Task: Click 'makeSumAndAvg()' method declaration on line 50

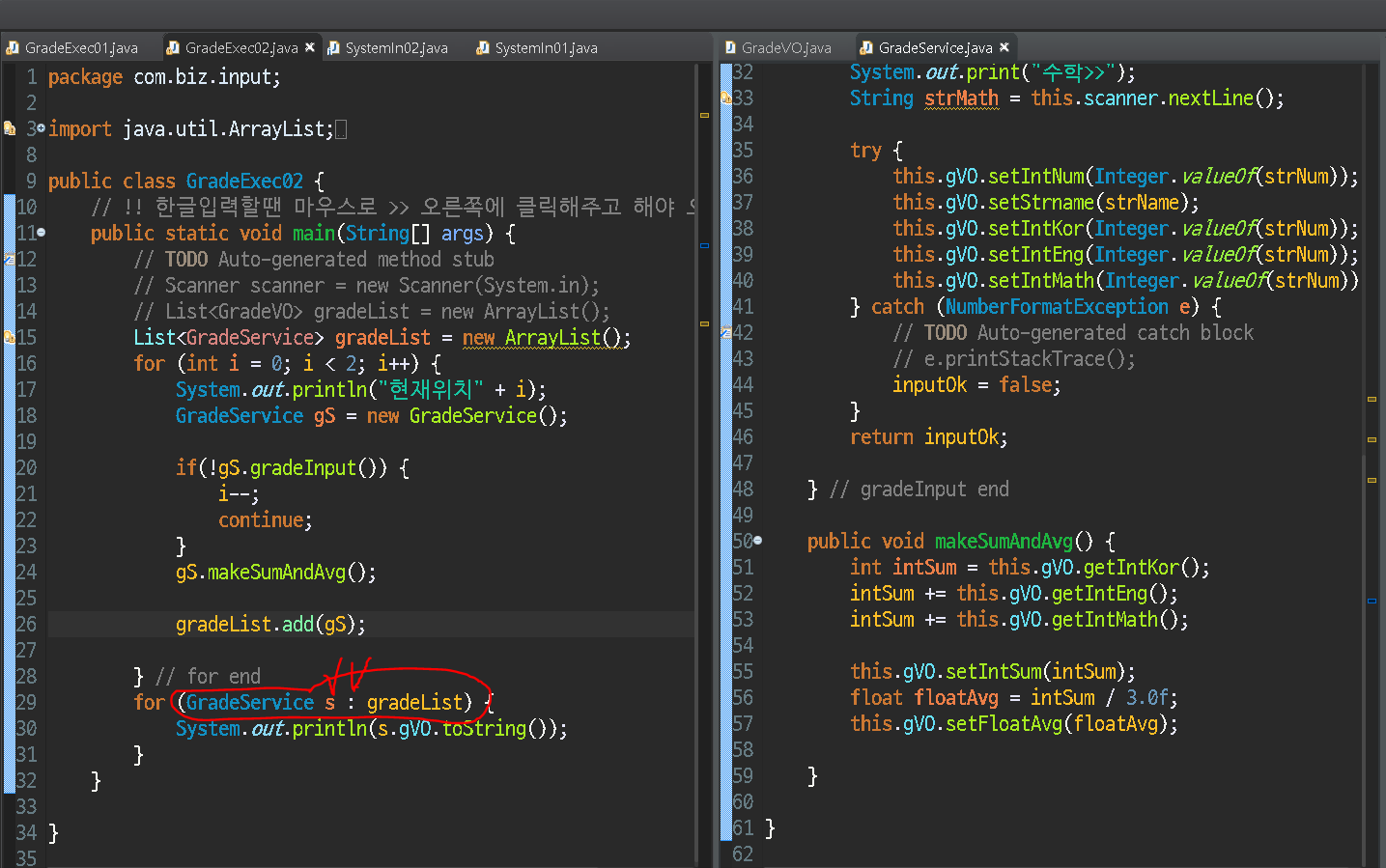Action: [1014, 542]
